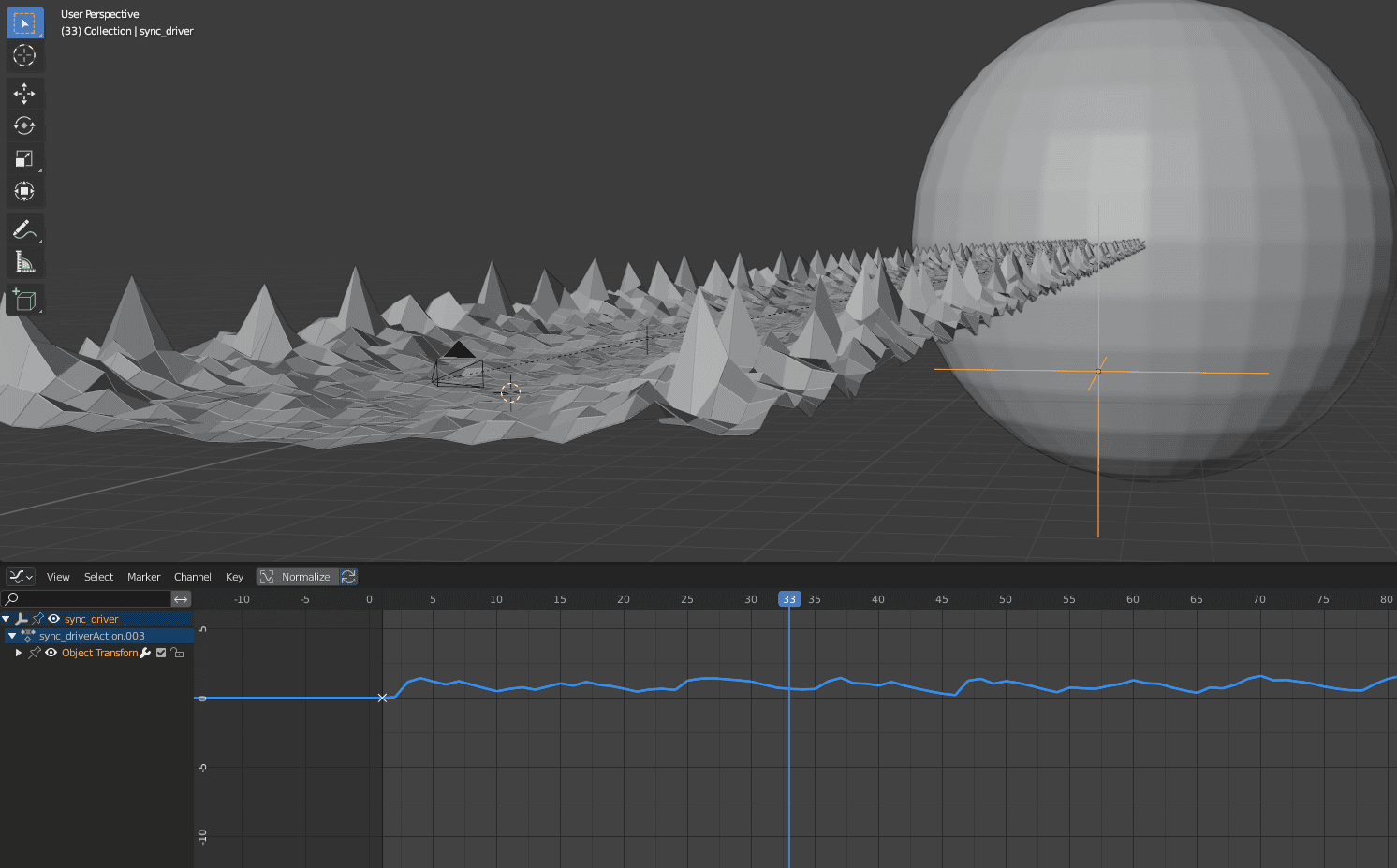The height and width of the screenshot is (868, 1397).
Task: Open the Channel menu
Action: tap(192, 577)
